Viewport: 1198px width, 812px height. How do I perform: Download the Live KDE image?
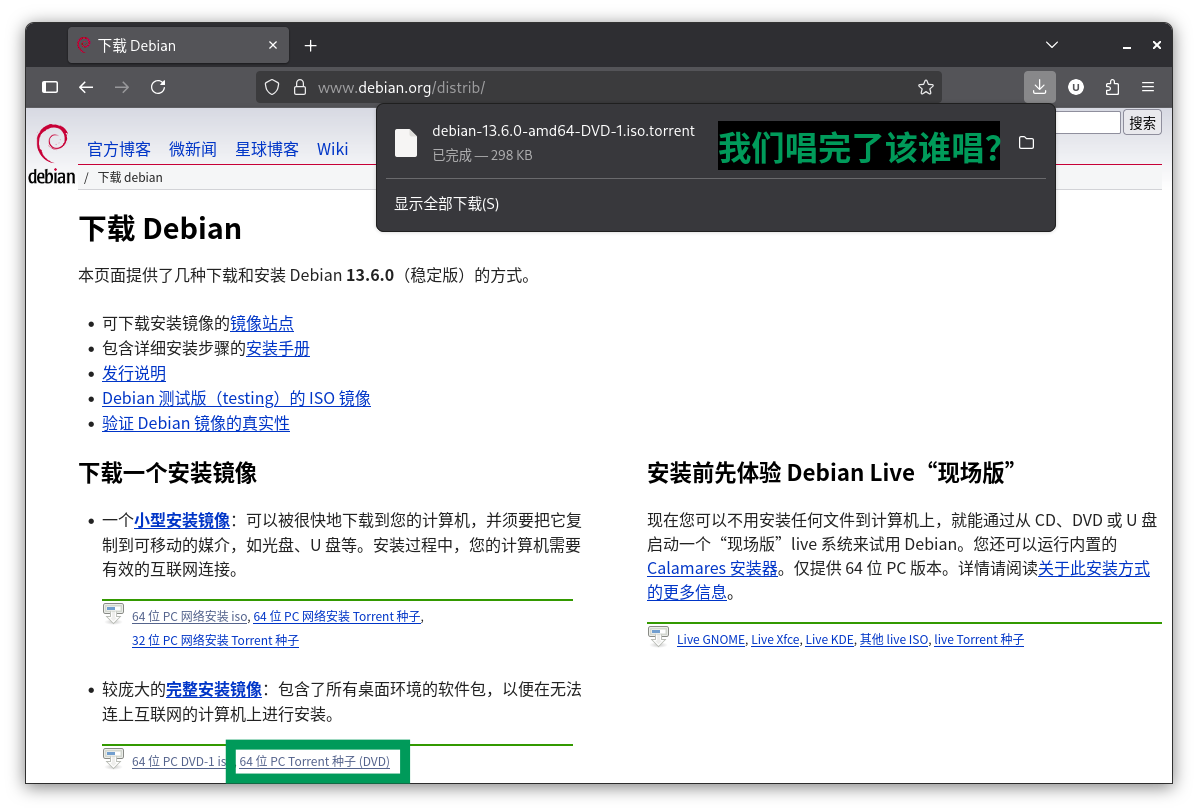click(829, 639)
